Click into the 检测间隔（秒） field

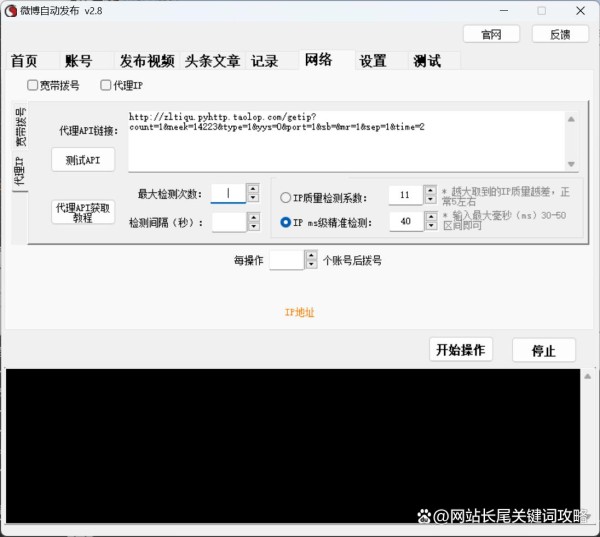tap(229, 222)
